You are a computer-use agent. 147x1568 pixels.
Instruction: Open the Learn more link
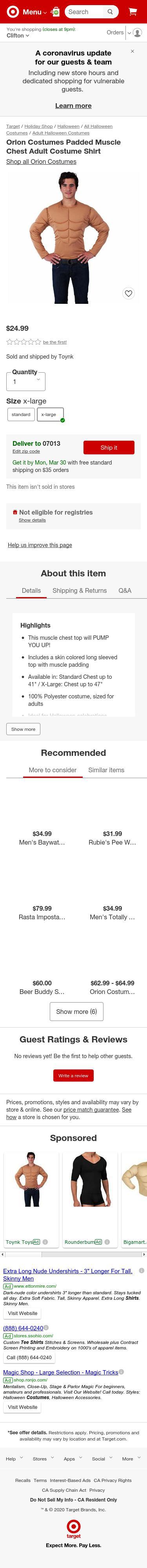tap(73, 106)
